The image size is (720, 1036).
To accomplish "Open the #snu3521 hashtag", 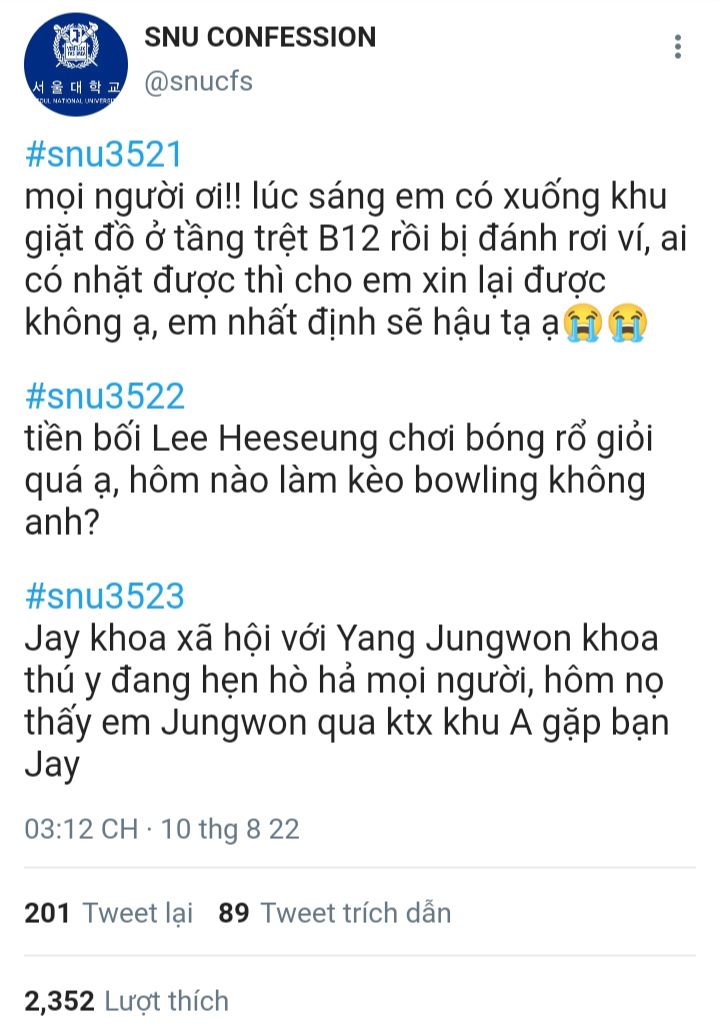I will click(x=104, y=155).
